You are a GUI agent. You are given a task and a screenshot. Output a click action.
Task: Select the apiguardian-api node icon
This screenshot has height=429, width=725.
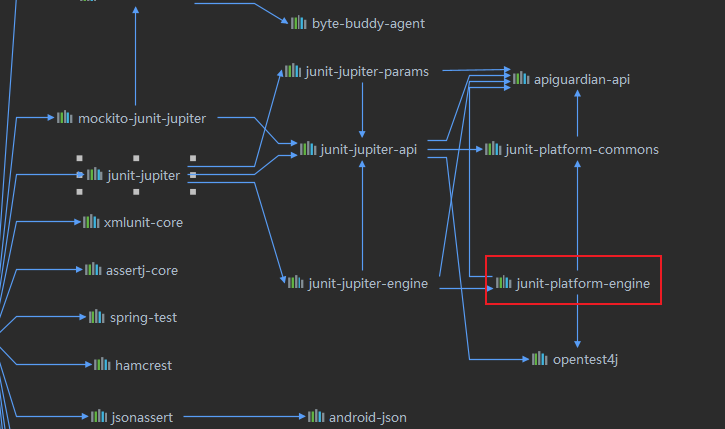pos(521,78)
